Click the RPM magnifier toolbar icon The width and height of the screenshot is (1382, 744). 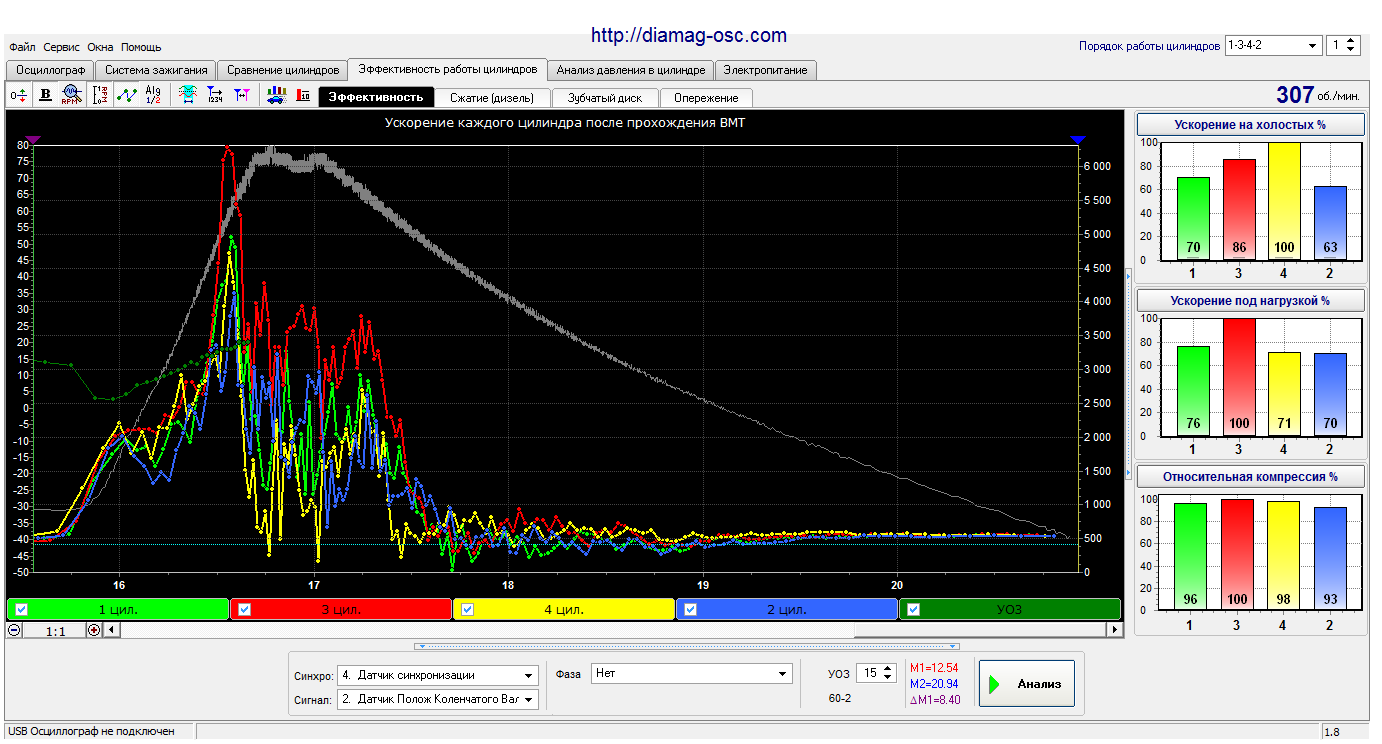[x=71, y=95]
